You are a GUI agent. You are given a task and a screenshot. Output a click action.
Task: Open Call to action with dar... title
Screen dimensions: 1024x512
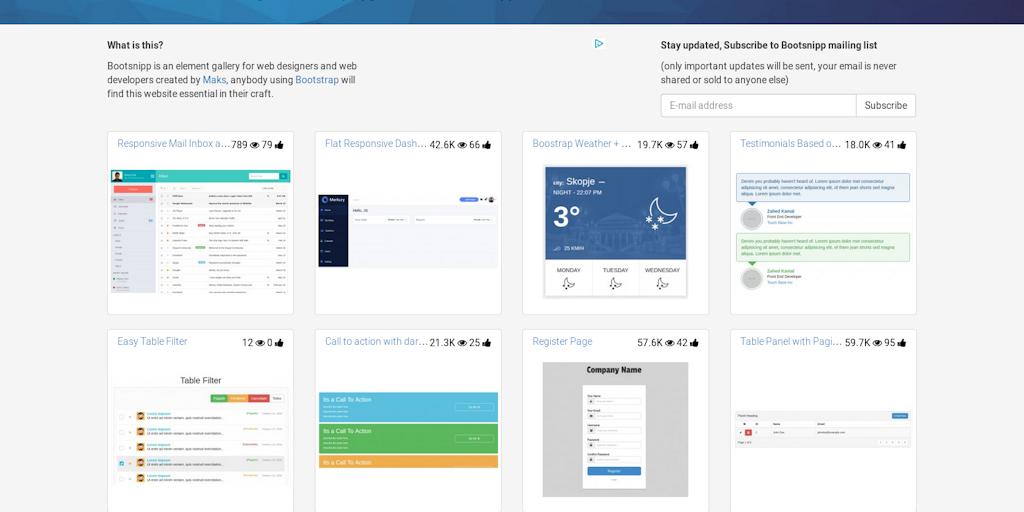point(376,342)
